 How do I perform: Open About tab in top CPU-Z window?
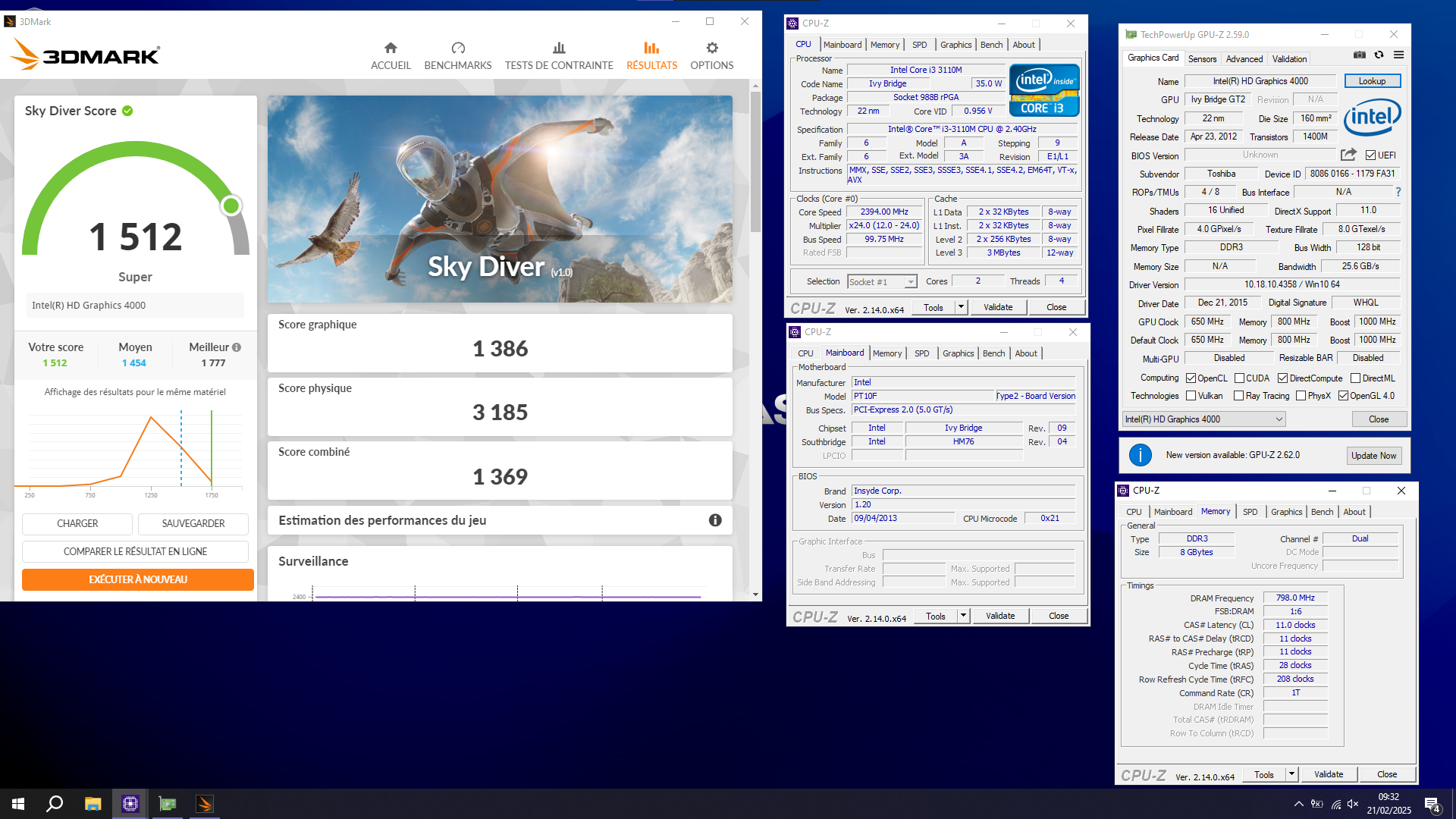(1023, 45)
